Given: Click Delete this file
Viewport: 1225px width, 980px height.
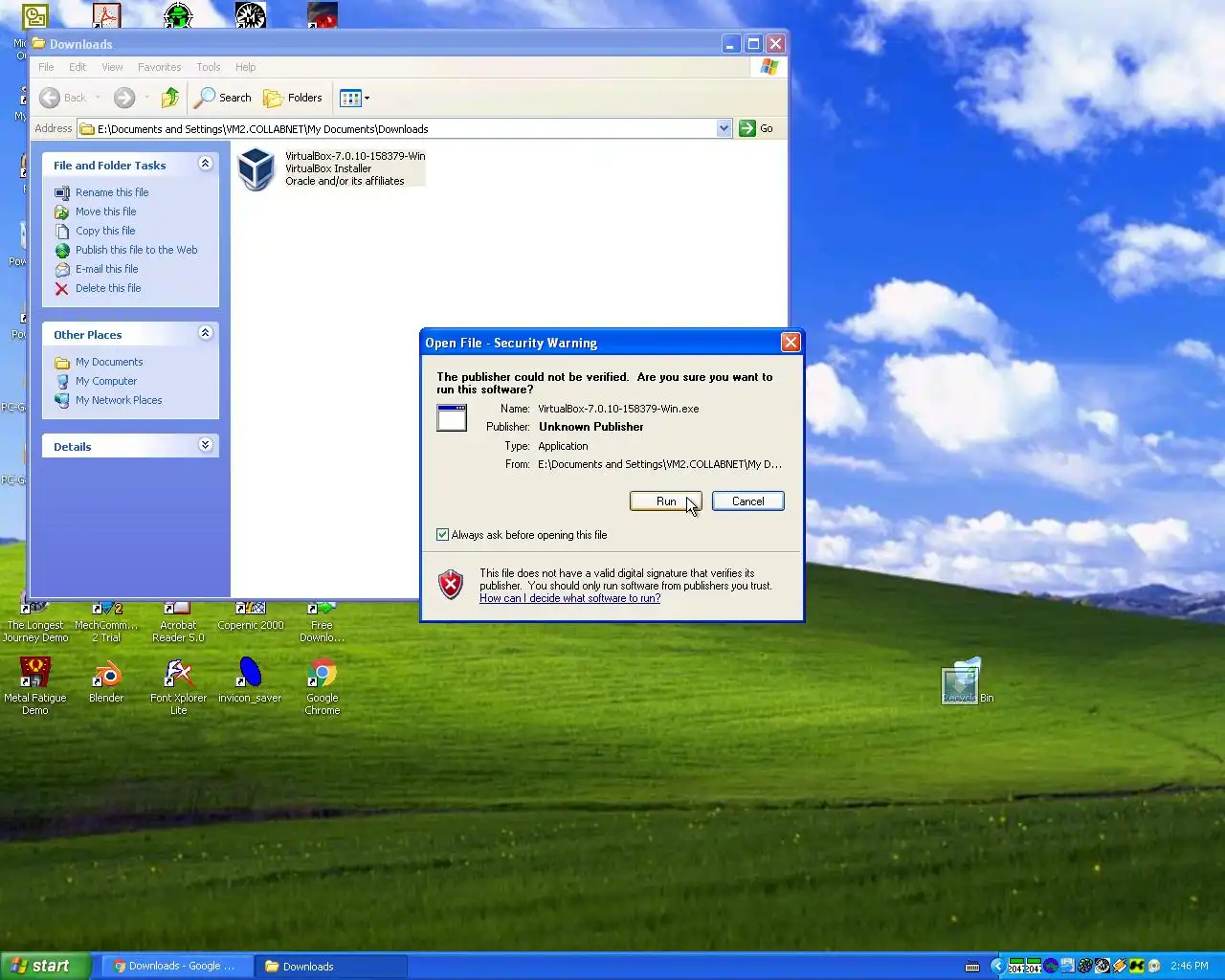Looking at the screenshot, I should (108, 288).
